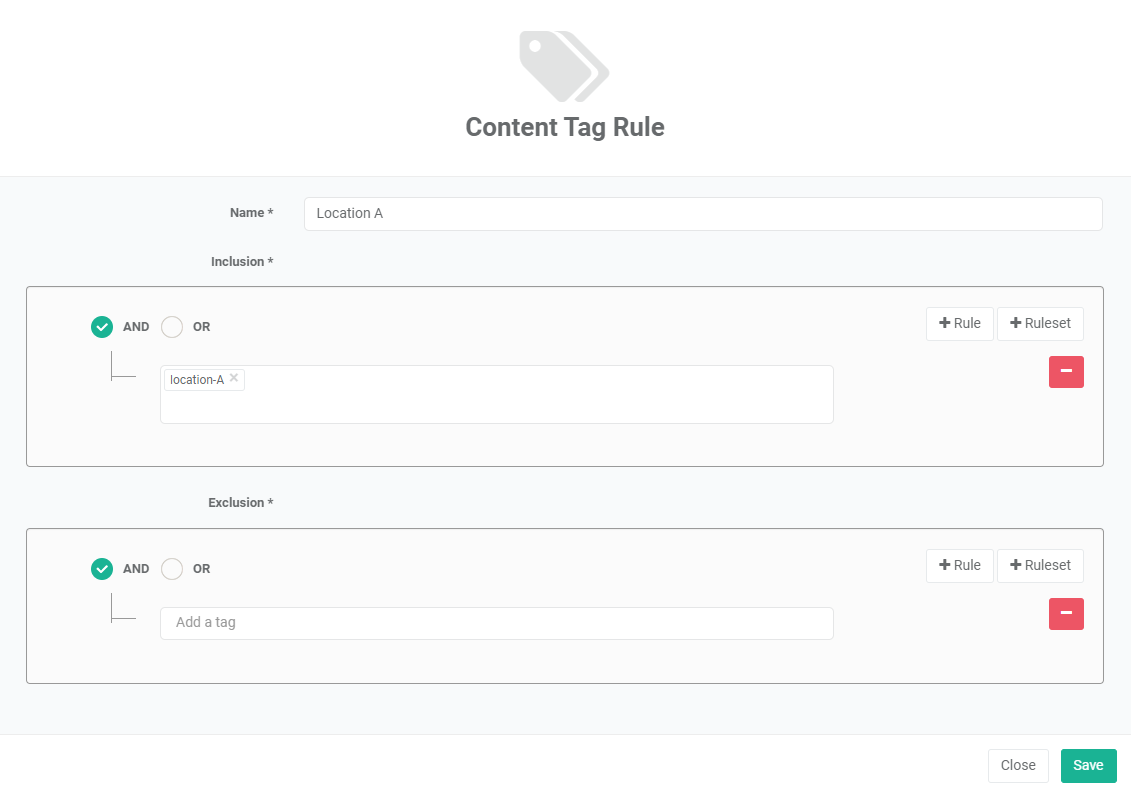Click the location-A tag label
This screenshot has width=1131, height=792.
click(197, 380)
